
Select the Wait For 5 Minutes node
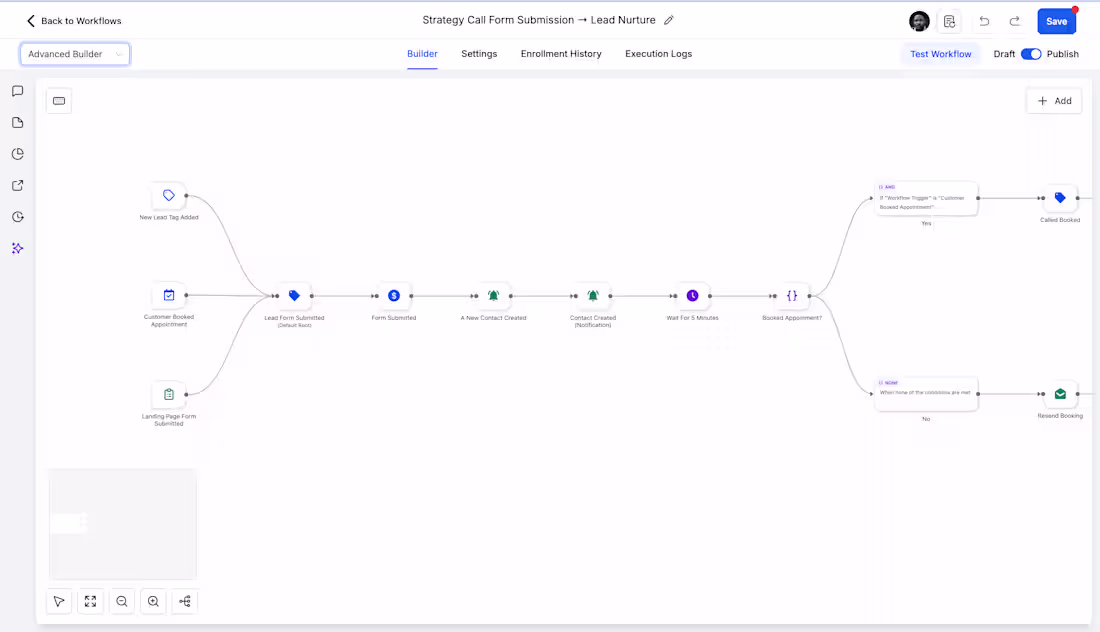[x=692, y=296]
